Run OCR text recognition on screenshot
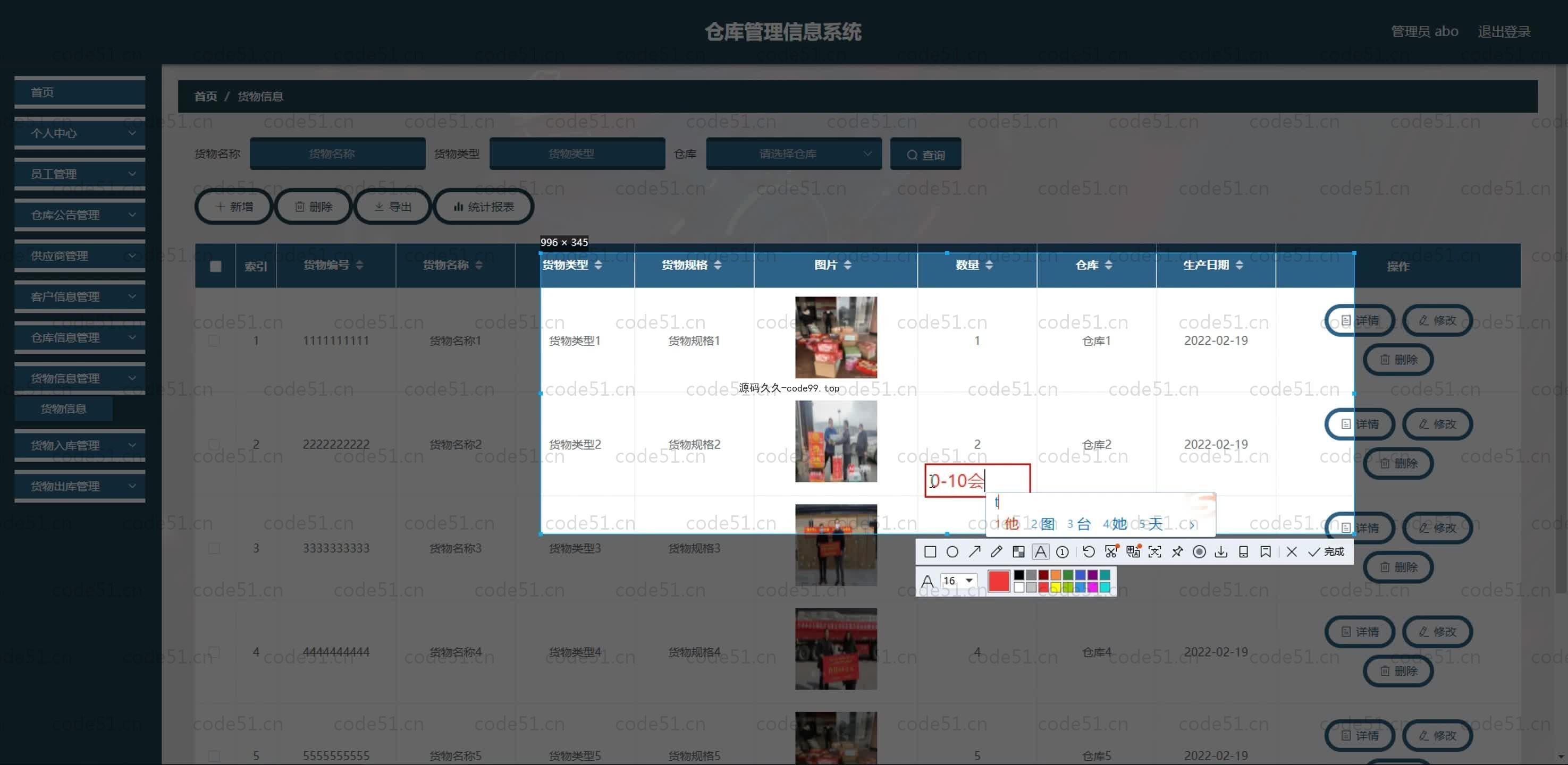The height and width of the screenshot is (765, 1568). [1154, 552]
